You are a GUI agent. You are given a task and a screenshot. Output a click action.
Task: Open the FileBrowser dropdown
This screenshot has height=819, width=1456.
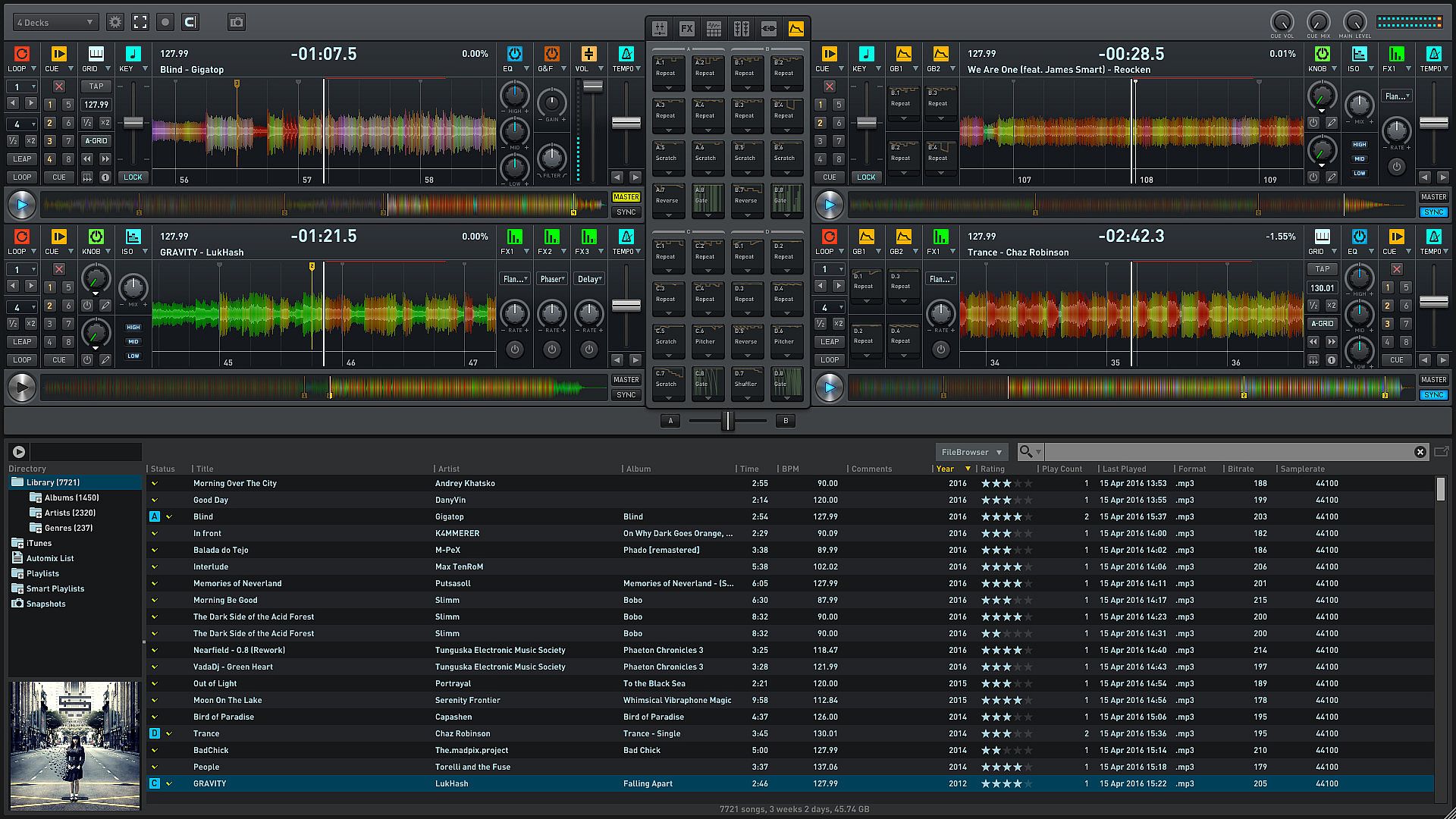tap(971, 452)
